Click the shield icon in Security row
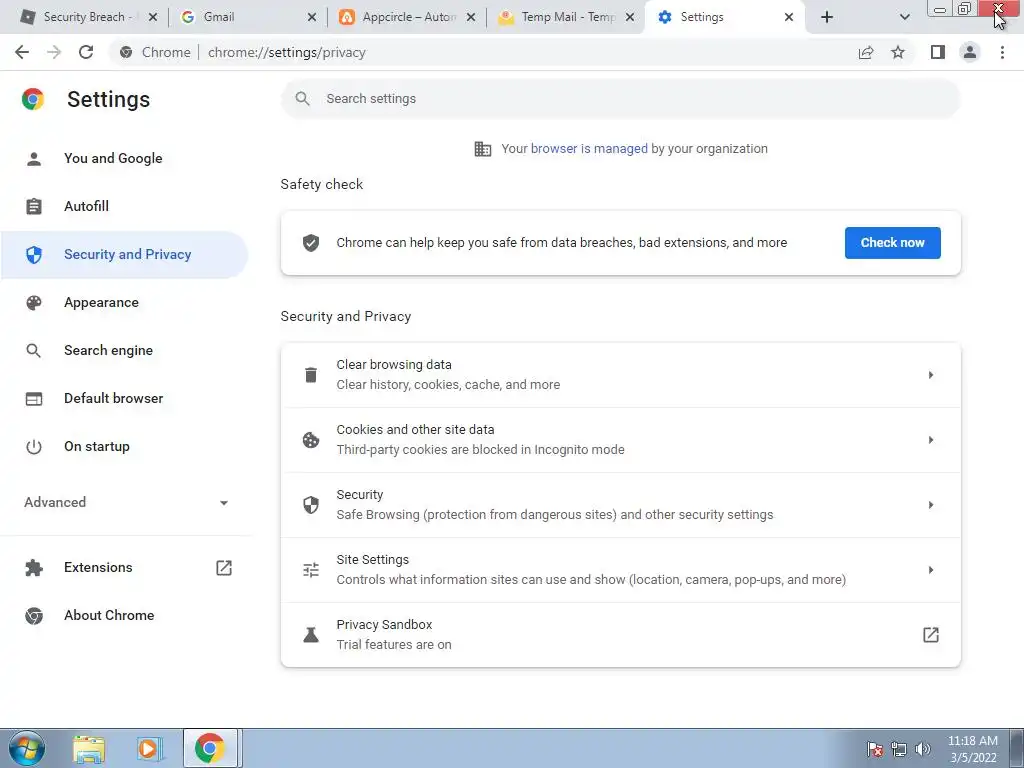This screenshot has height=768, width=1024. tap(311, 505)
